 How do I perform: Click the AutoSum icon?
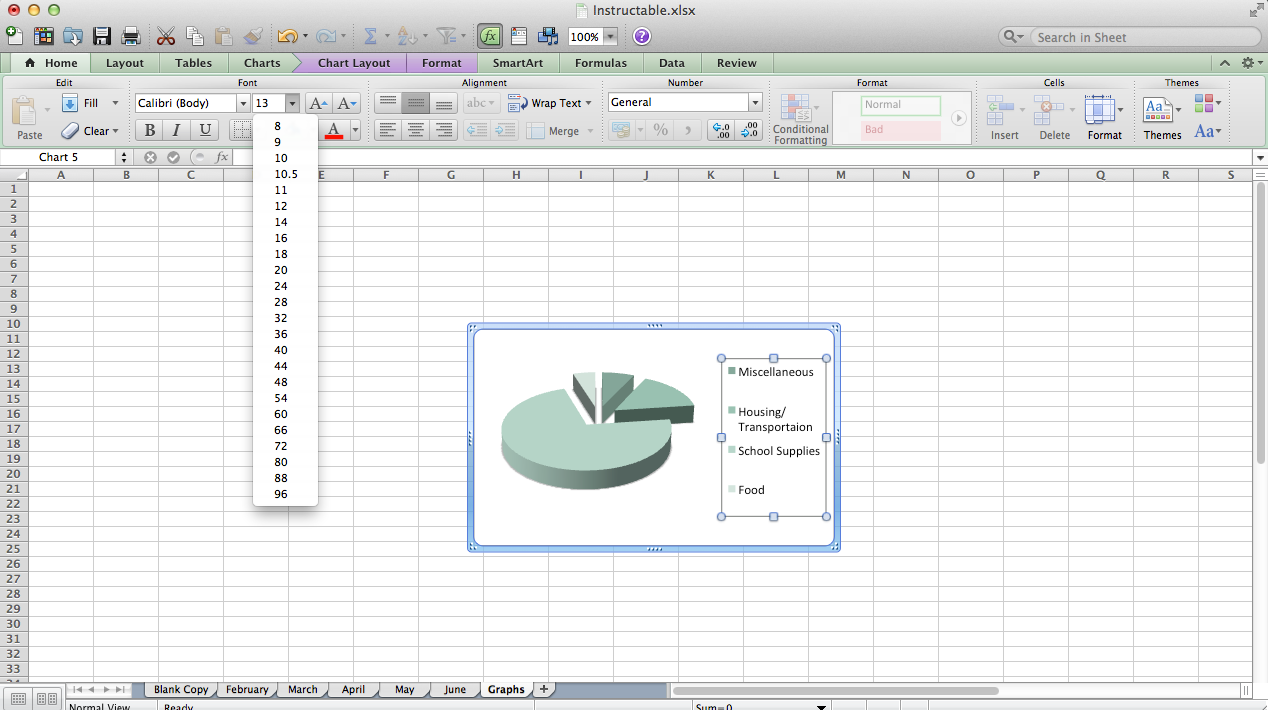coord(370,35)
